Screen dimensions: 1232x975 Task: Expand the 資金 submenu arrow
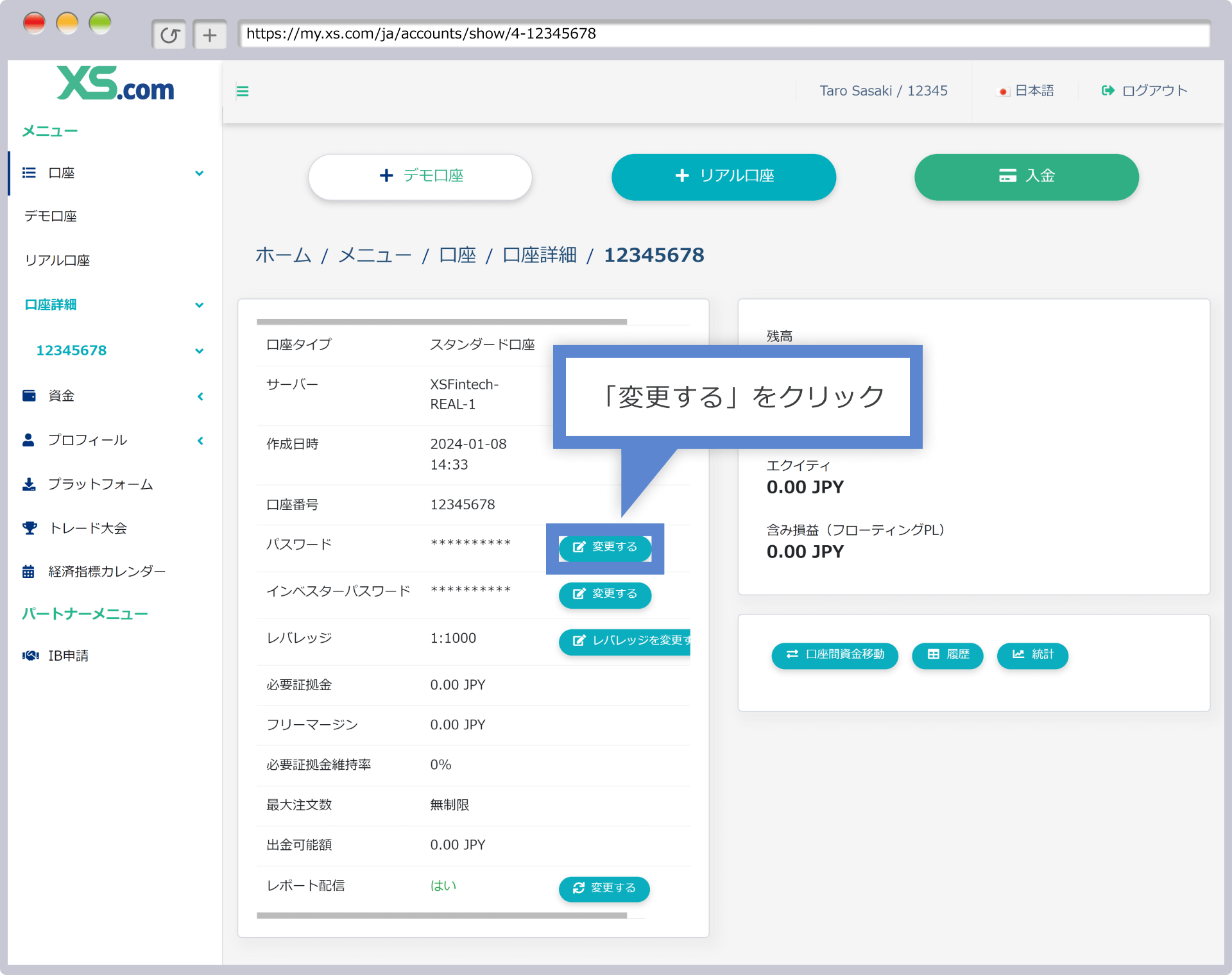(200, 396)
